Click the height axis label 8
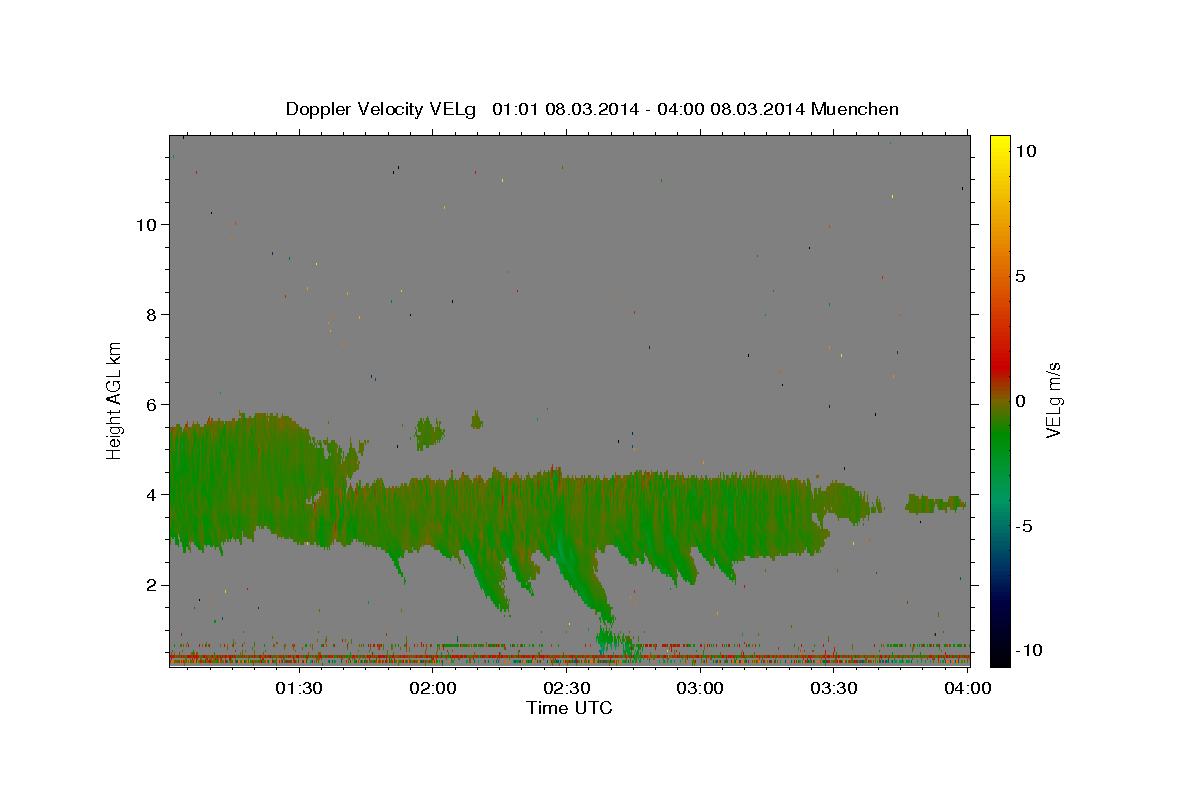The image size is (1200, 800). pyautogui.click(x=151, y=314)
